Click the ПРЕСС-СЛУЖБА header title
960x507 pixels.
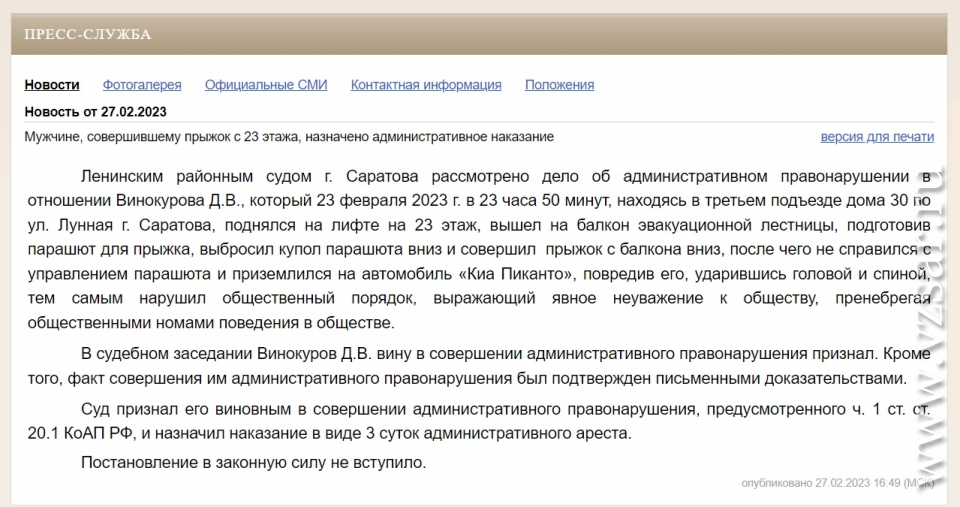click(x=88, y=34)
